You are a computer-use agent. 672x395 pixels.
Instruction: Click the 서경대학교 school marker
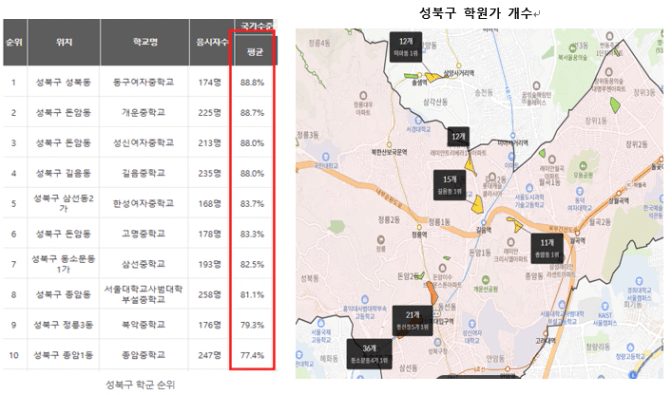(x=418, y=120)
